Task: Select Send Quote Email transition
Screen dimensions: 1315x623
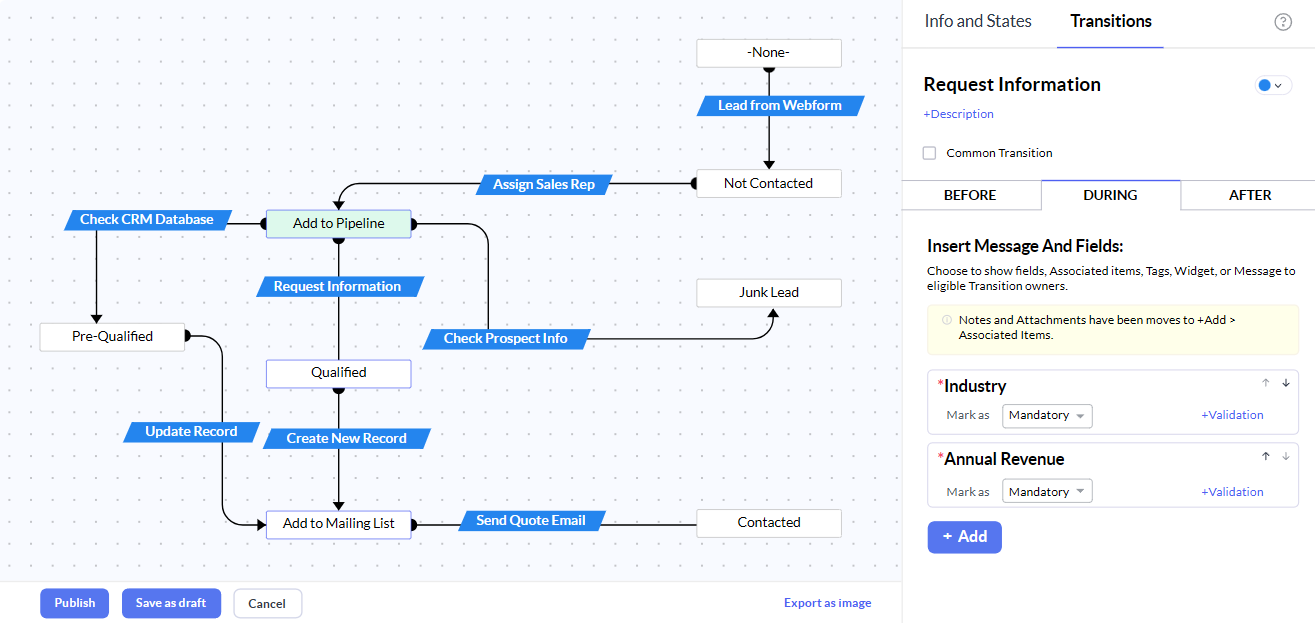Action: tap(531, 521)
